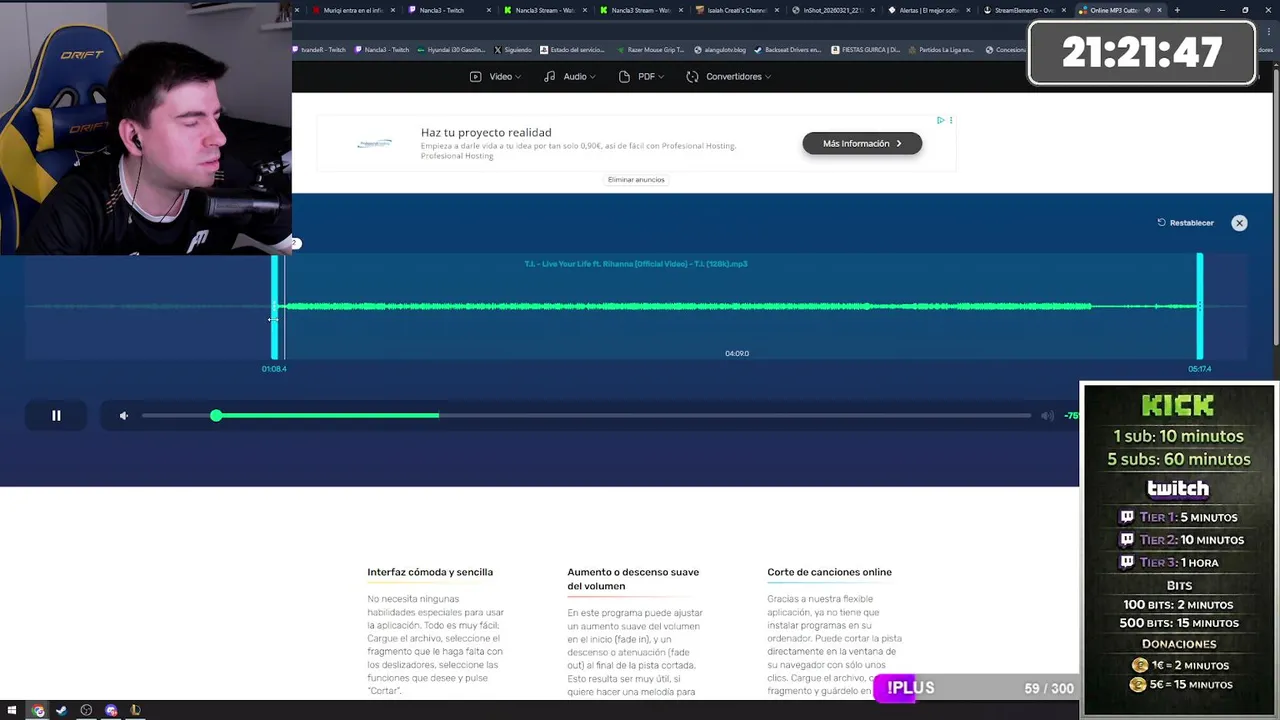The width and height of the screenshot is (1280, 720).
Task: Open Steam from the taskbar
Action: (61, 710)
